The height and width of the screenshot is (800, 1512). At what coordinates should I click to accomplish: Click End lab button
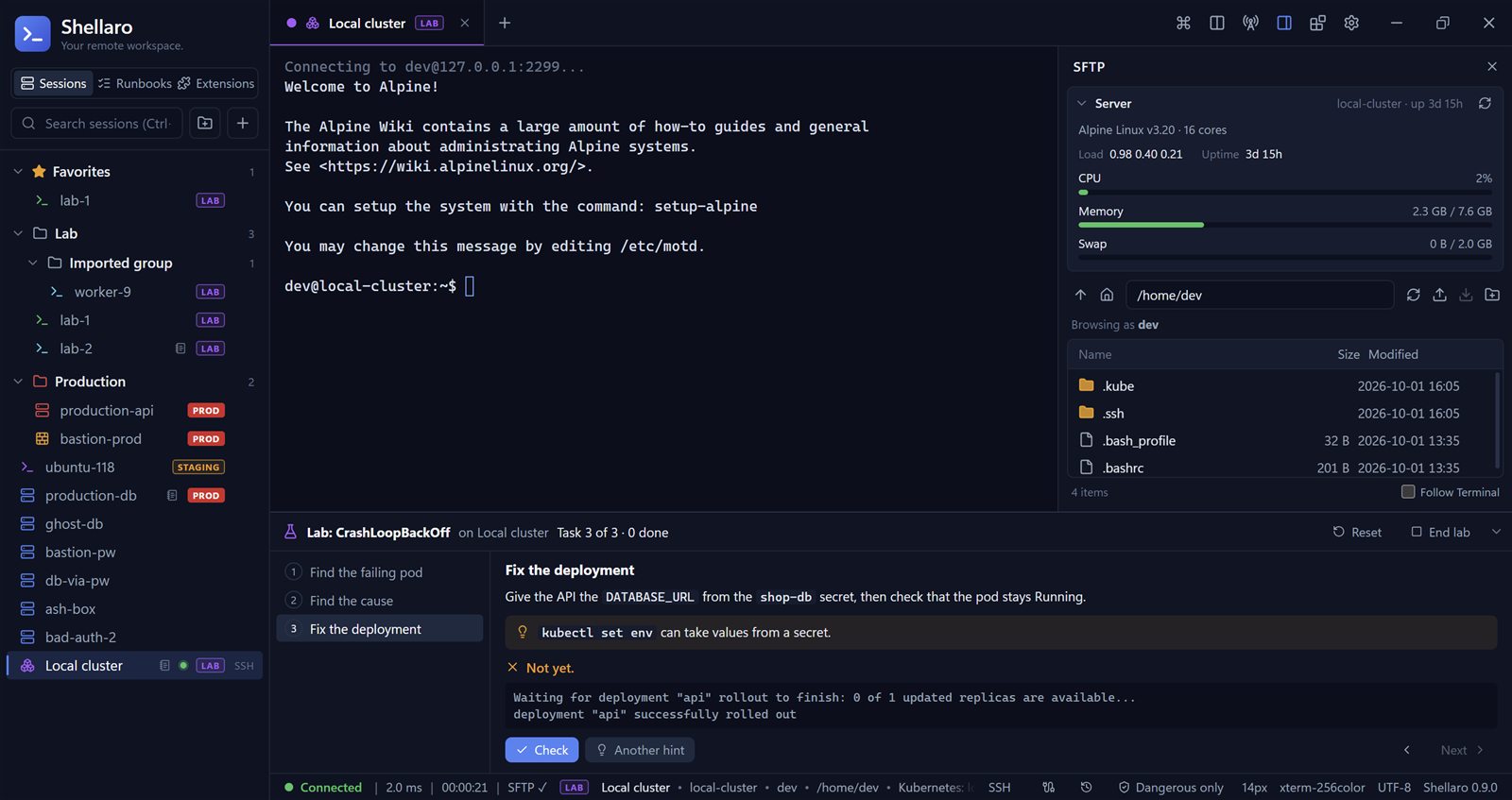pyautogui.click(x=1441, y=532)
